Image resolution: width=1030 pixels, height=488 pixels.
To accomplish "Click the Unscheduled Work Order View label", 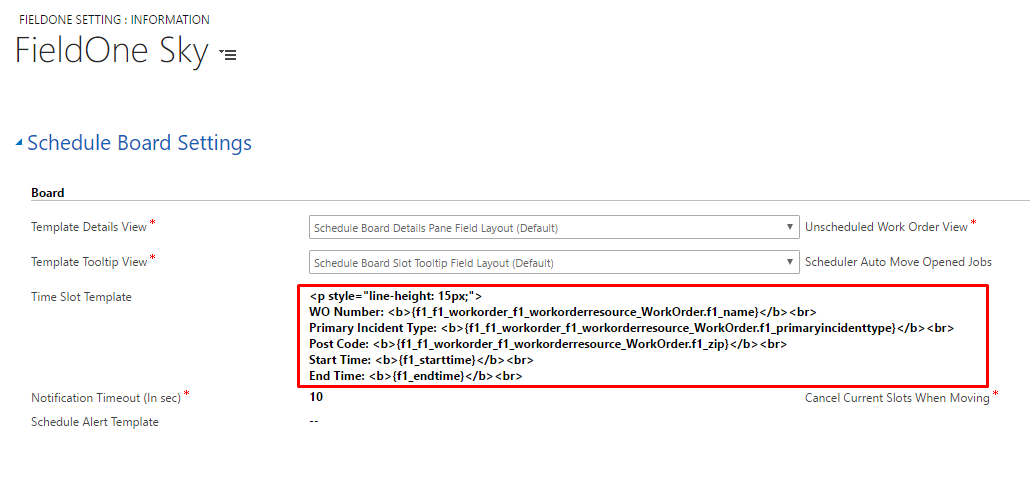I will [x=886, y=227].
